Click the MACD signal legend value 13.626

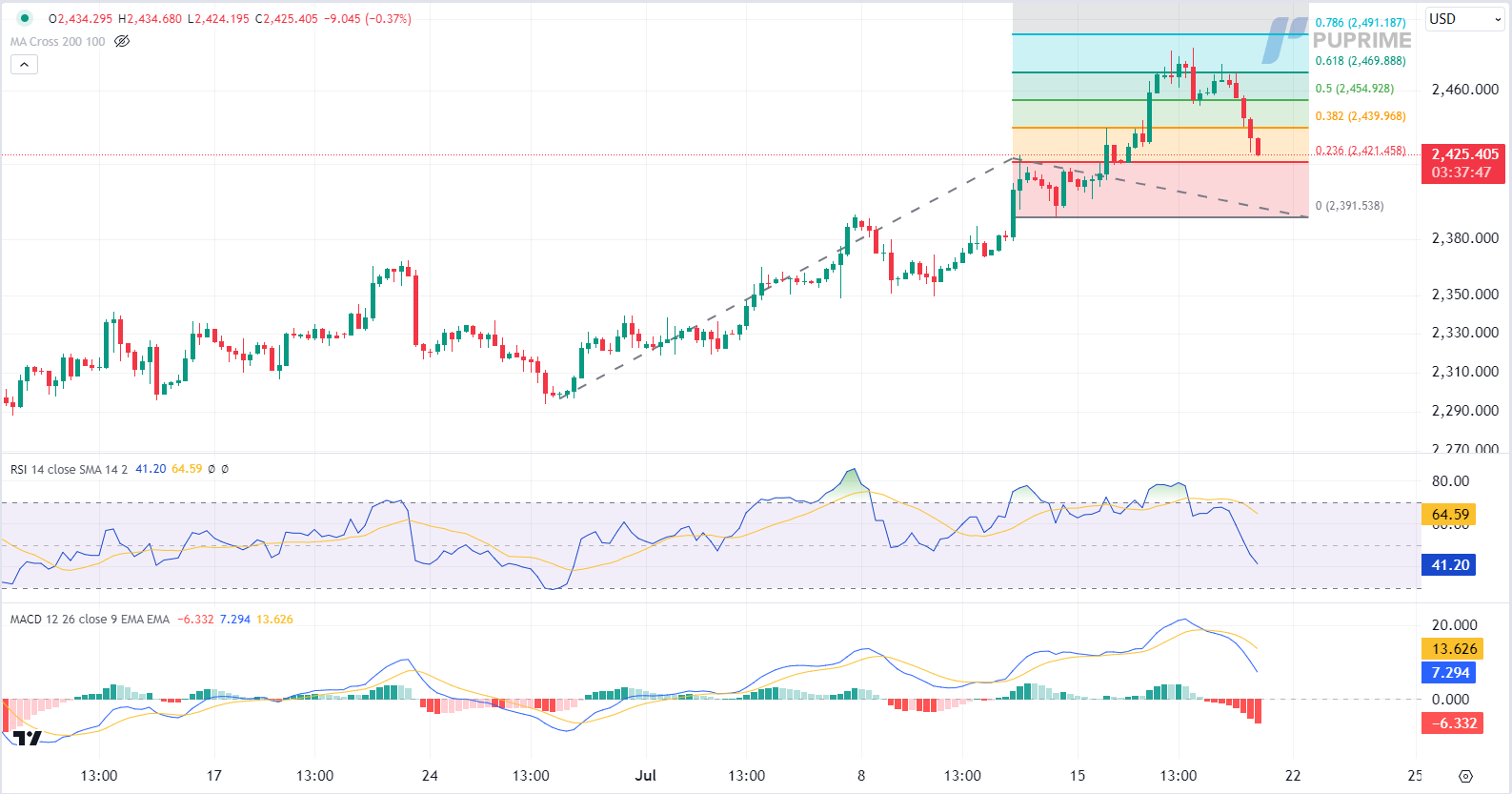click(274, 620)
